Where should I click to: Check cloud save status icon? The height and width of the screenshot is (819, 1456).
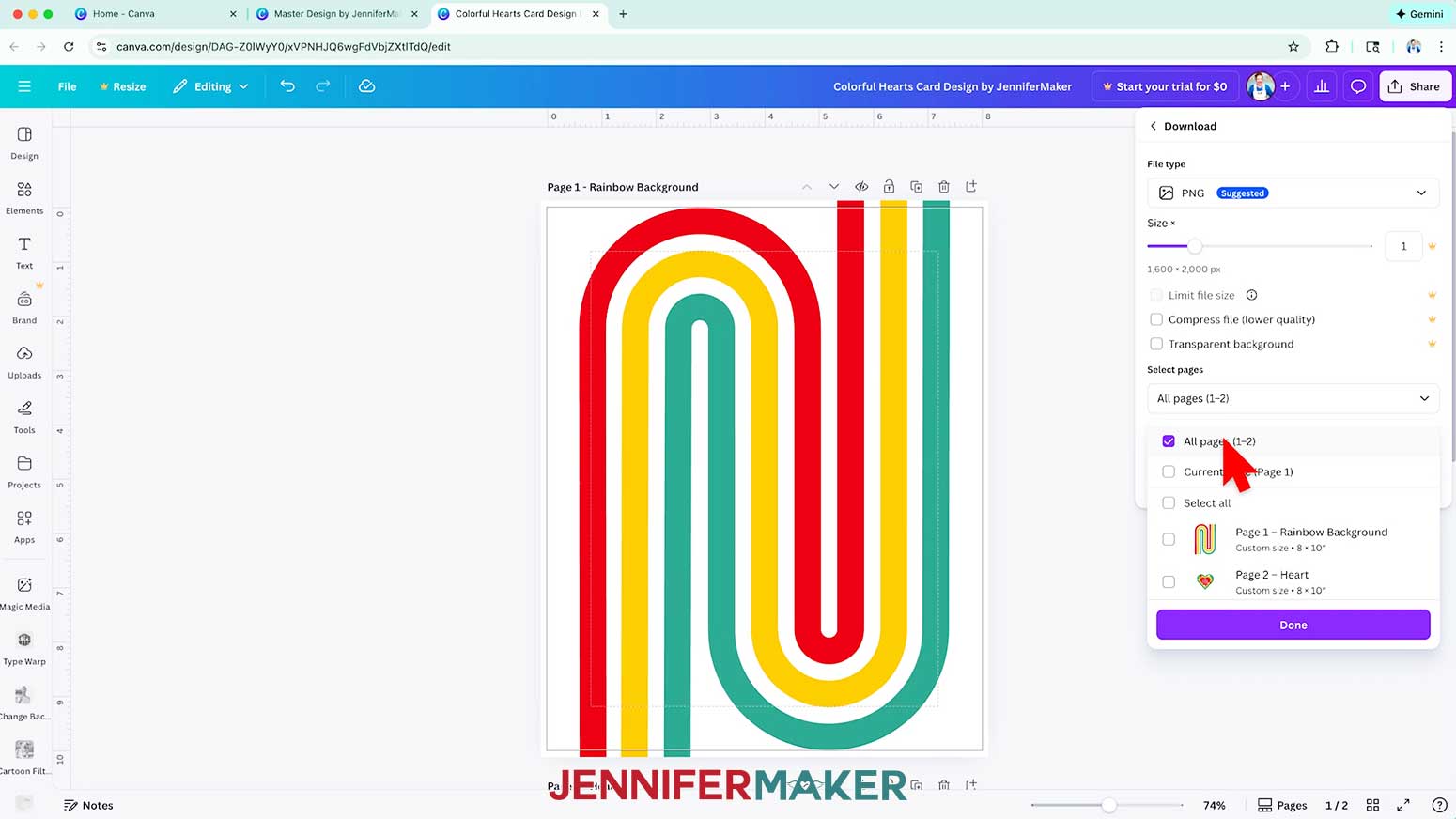(367, 86)
